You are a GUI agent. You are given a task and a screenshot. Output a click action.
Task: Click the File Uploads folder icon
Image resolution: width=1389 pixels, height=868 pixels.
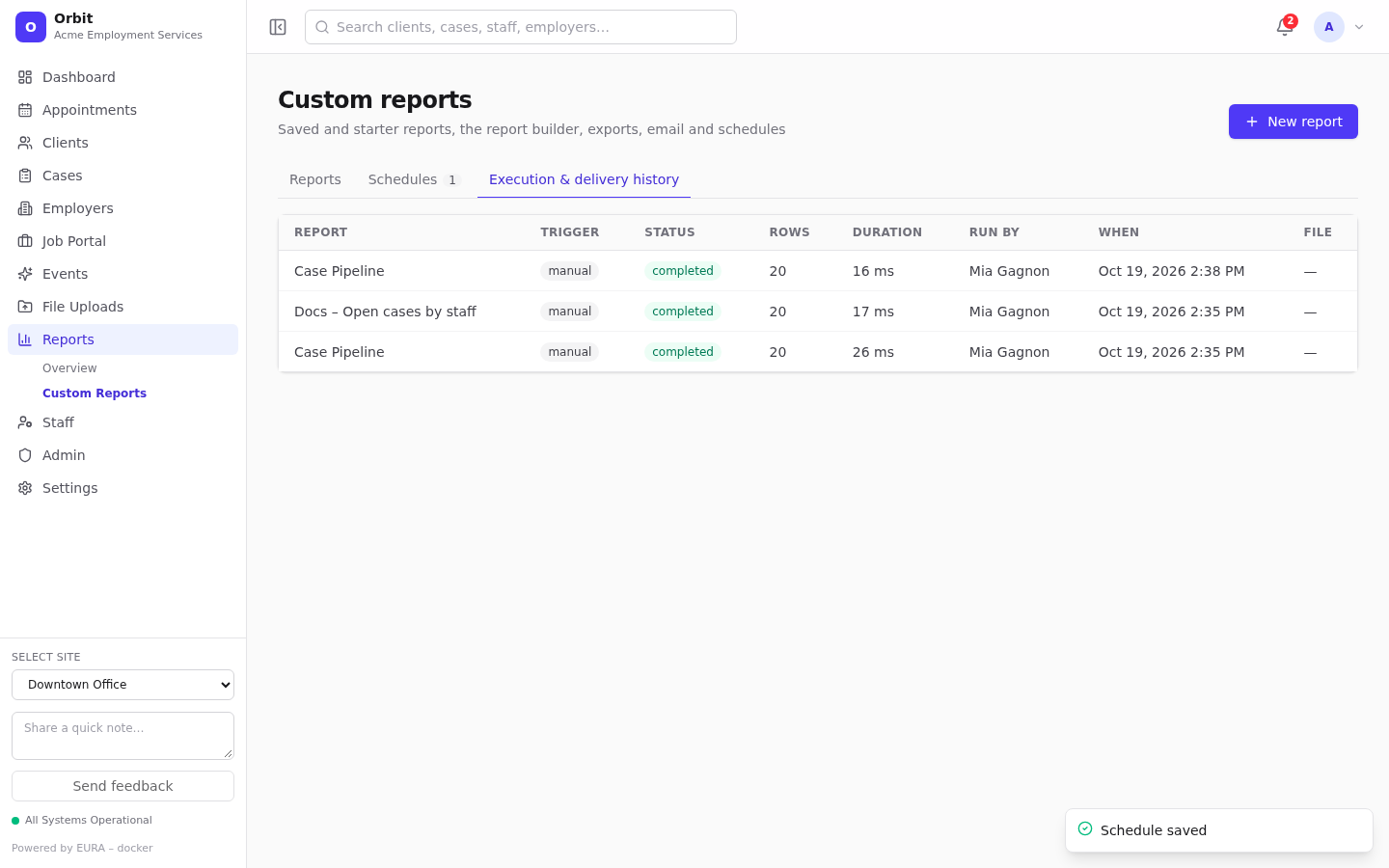click(25, 307)
